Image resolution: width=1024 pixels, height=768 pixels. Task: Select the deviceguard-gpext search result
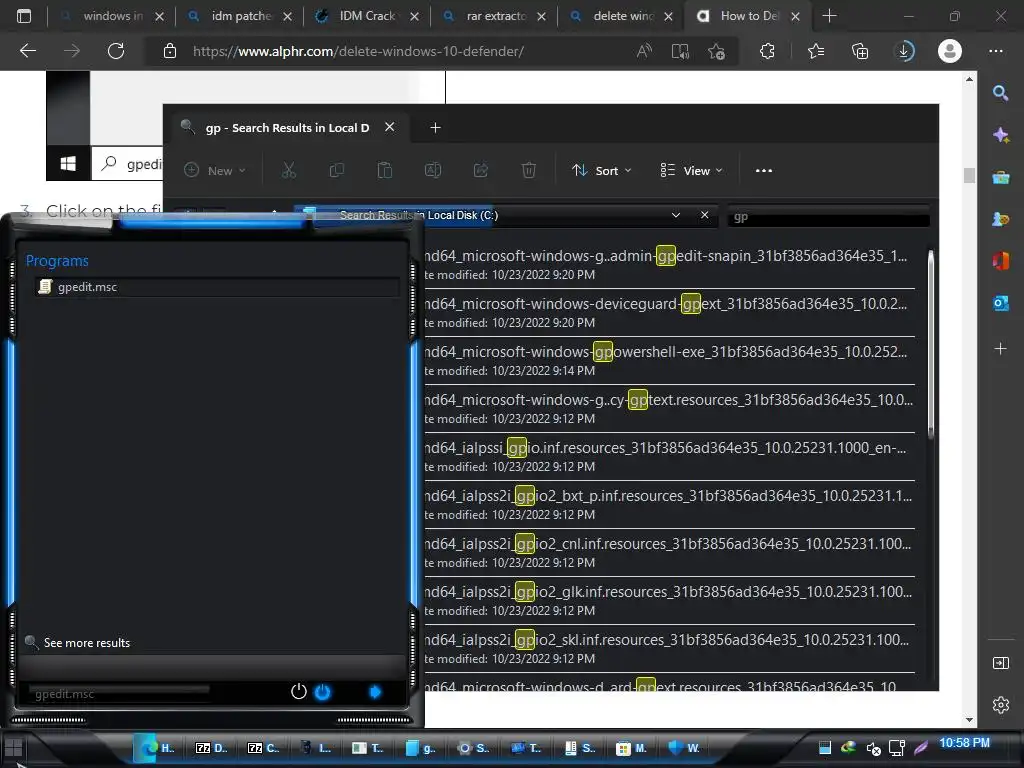(669, 313)
